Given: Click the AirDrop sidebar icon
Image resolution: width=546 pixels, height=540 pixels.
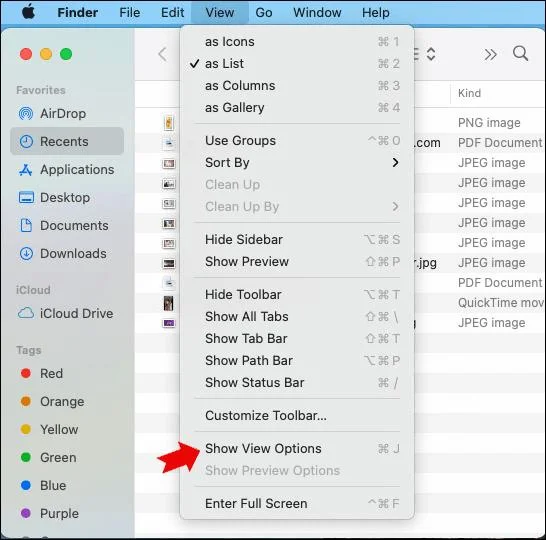Looking at the screenshot, I should pos(26,114).
